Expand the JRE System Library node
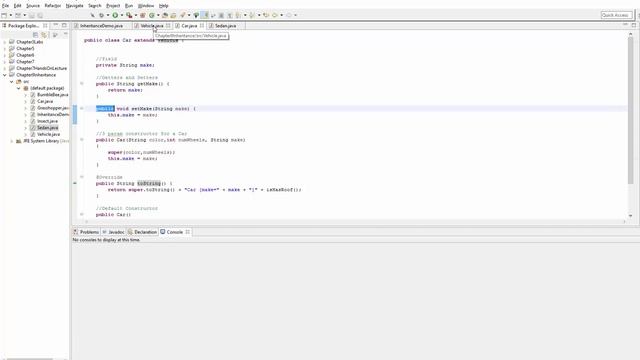The height and width of the screenshot is (360, 640). coord(11,141)
